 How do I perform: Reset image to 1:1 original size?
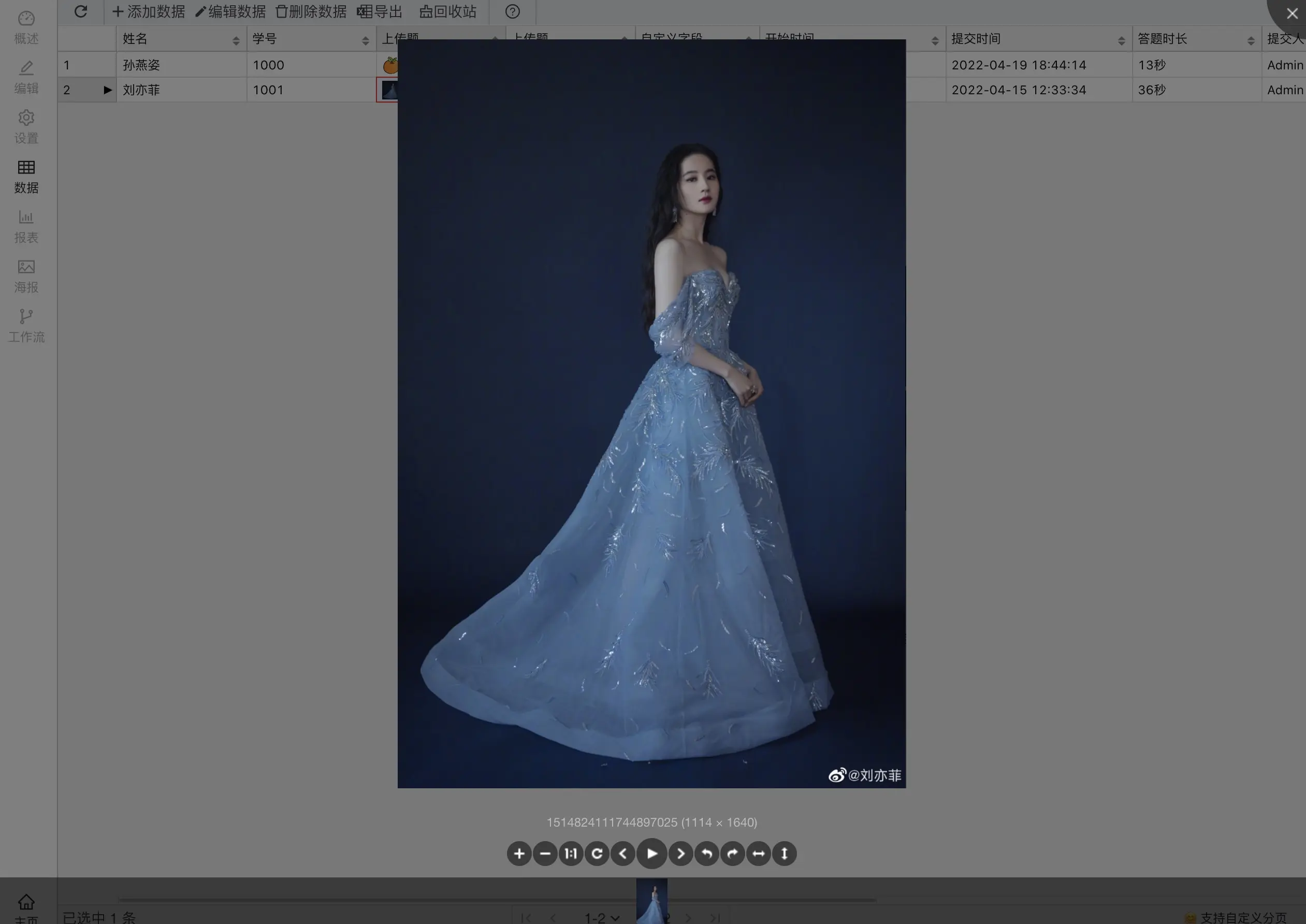coord(571,854)
